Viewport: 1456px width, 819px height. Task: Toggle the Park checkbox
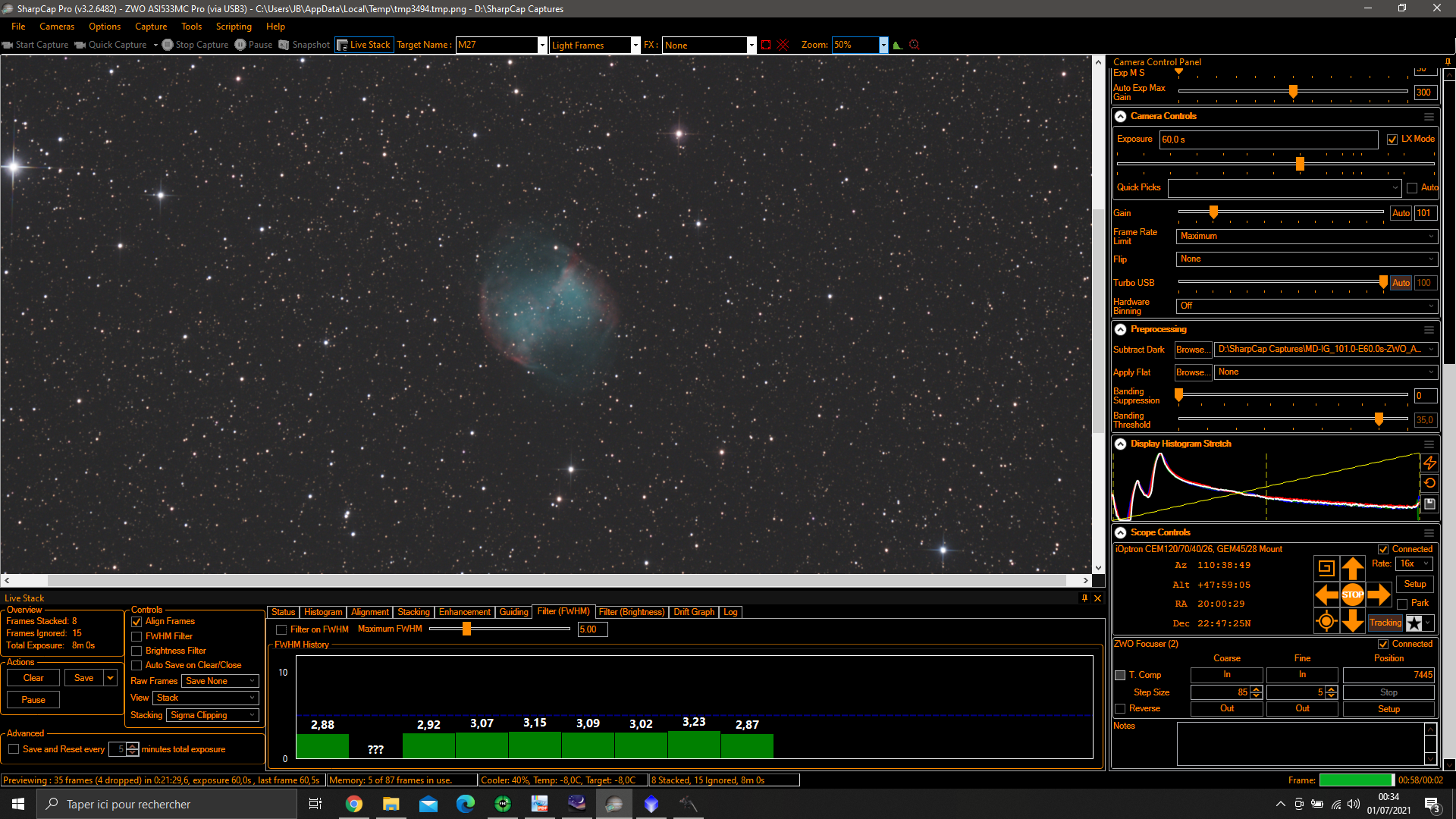tap(1402, 604)
